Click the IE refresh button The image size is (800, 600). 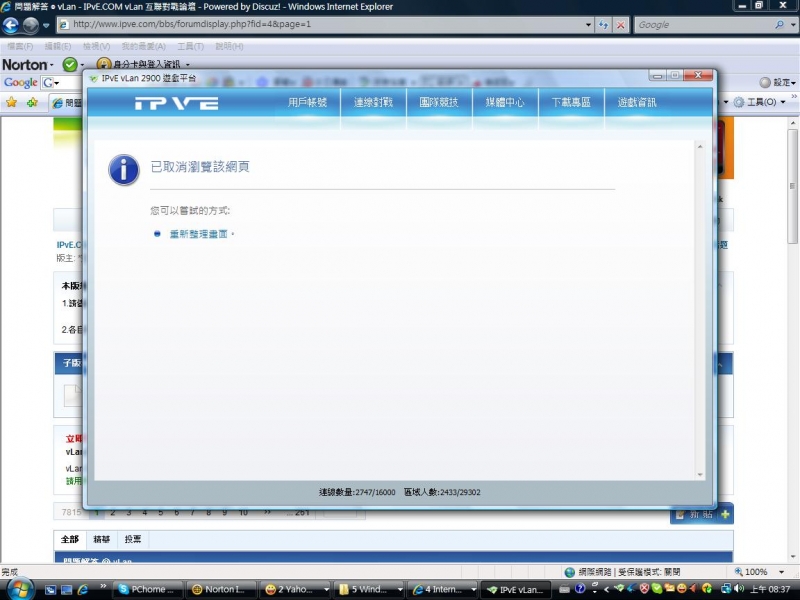pyautogui.click(x=604, y=24)
